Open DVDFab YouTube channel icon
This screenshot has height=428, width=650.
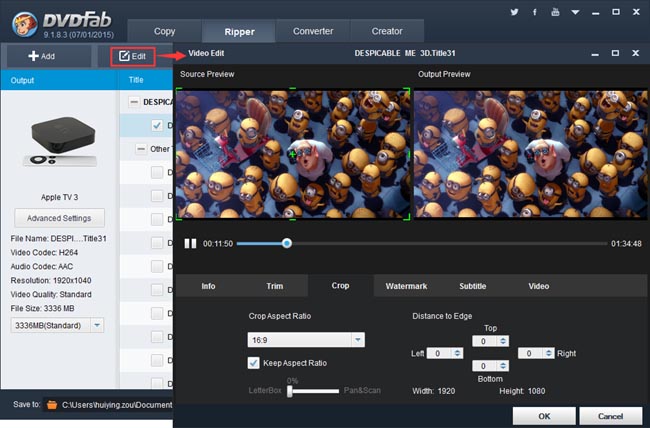point(555,12)
